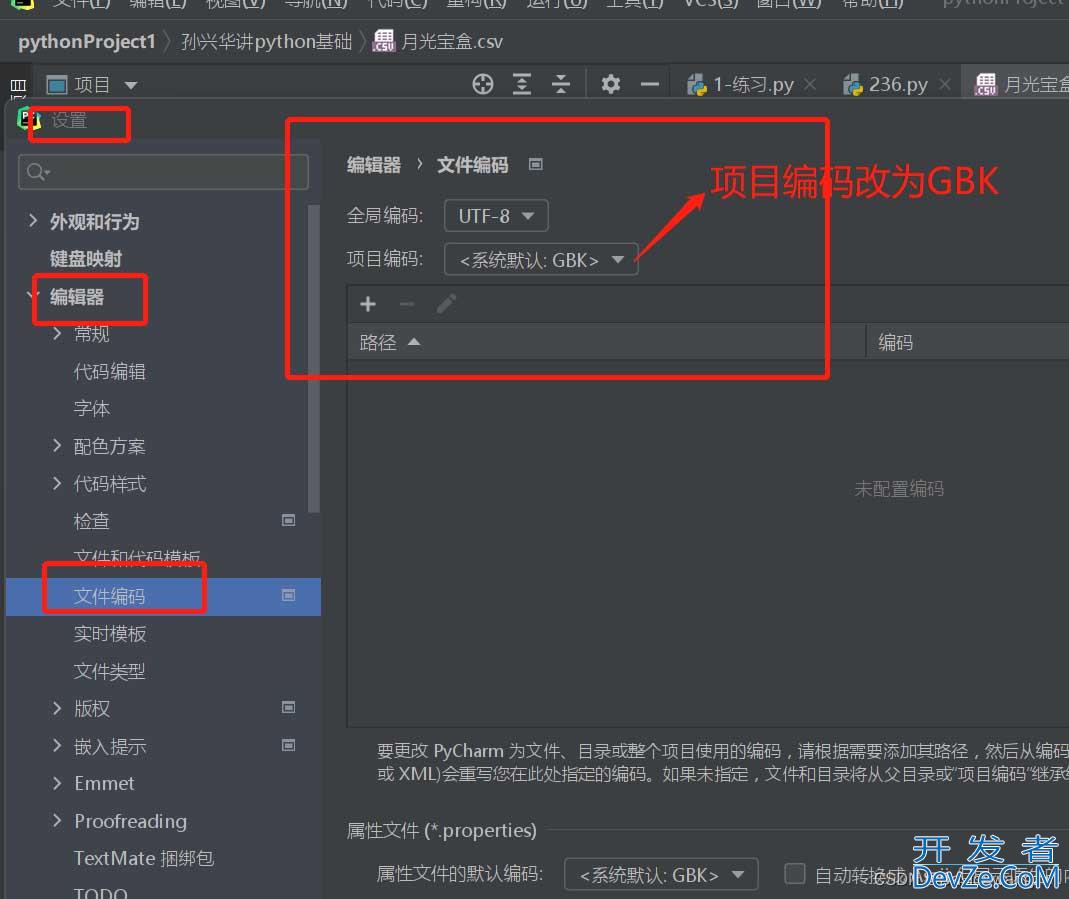Select 字体 in settings tree

tap(91, 409)
